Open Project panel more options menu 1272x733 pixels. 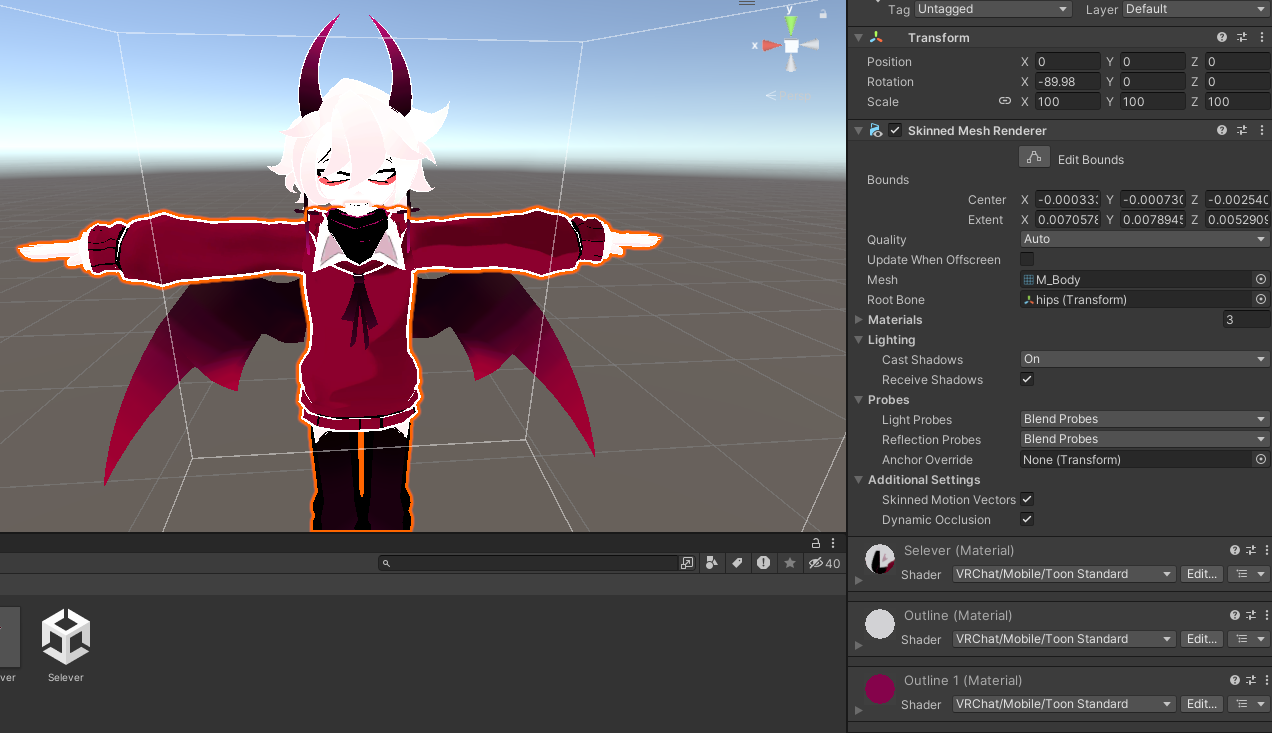click(x=835, y=543)
